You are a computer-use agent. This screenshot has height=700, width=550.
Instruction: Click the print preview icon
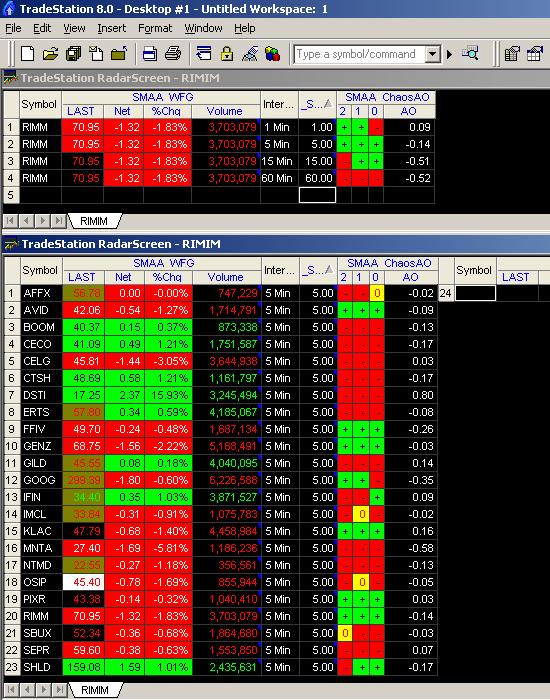(x=150, y=54)
